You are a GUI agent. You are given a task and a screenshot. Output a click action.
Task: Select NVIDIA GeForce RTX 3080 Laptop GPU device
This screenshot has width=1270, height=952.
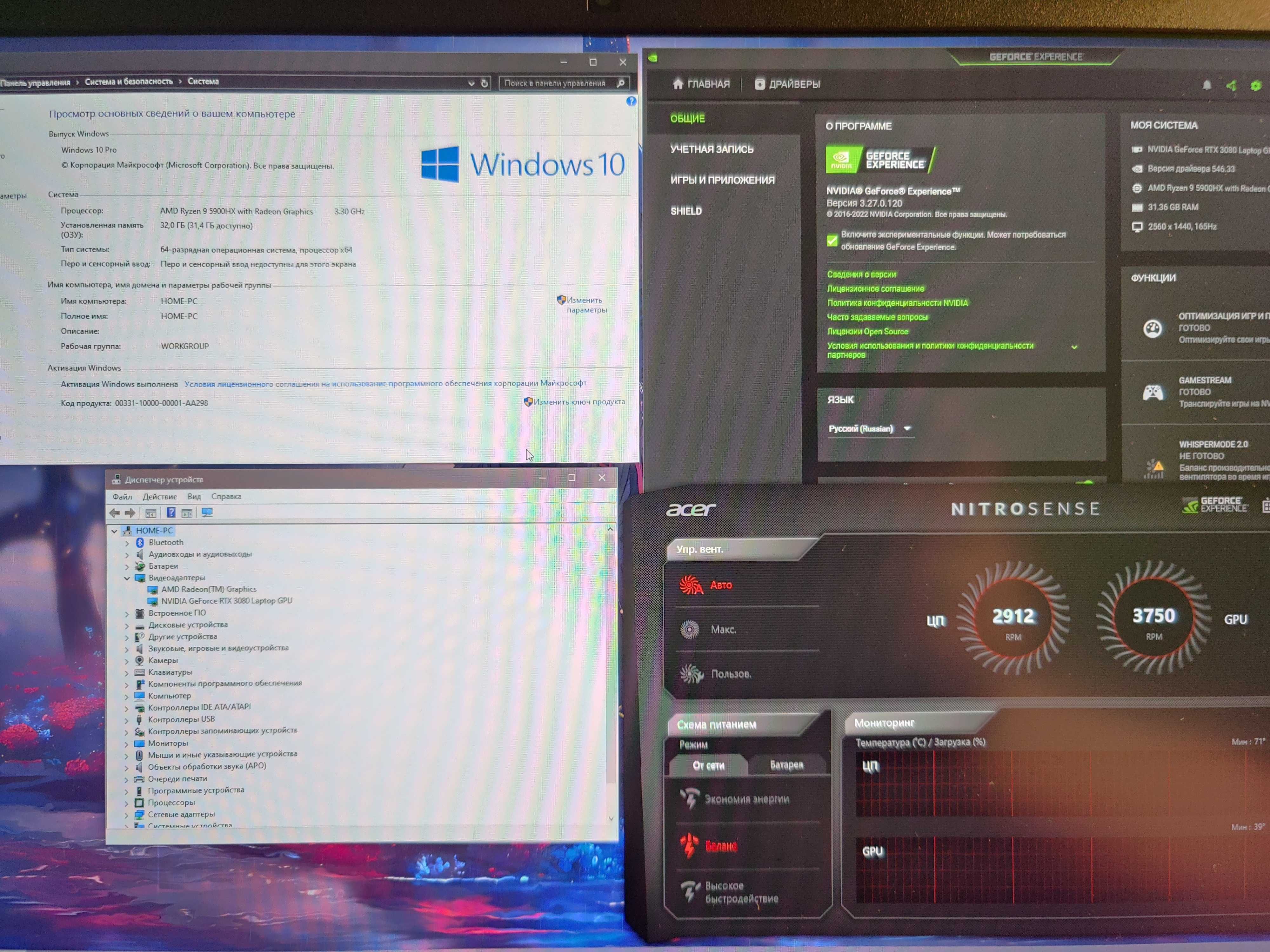point(226,601)
